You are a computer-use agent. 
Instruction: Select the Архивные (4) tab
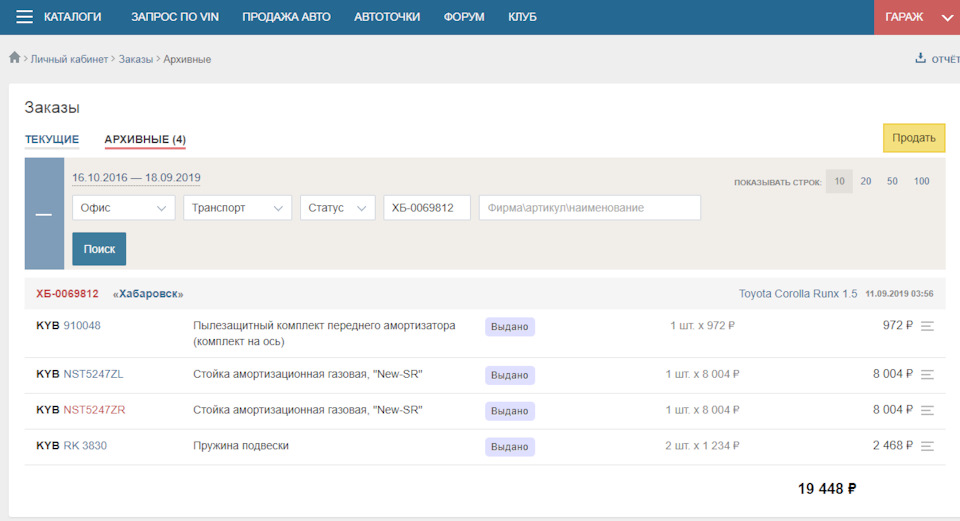point(145,140)
